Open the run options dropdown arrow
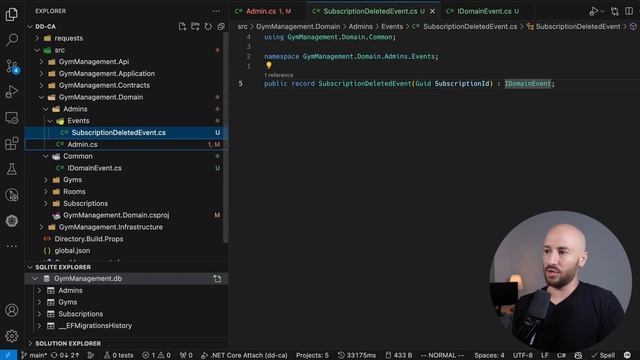The width and height of the screenshot is (640, 360). click(602, 11)
